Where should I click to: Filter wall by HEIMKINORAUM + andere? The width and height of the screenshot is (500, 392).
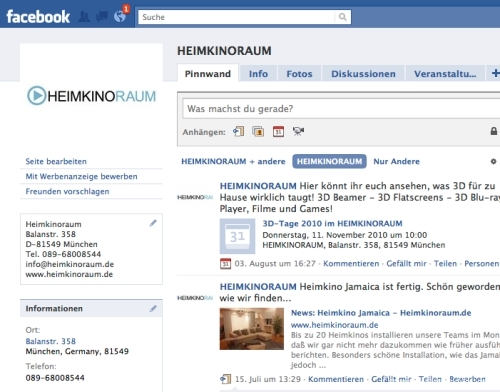[x=233, y=161]
